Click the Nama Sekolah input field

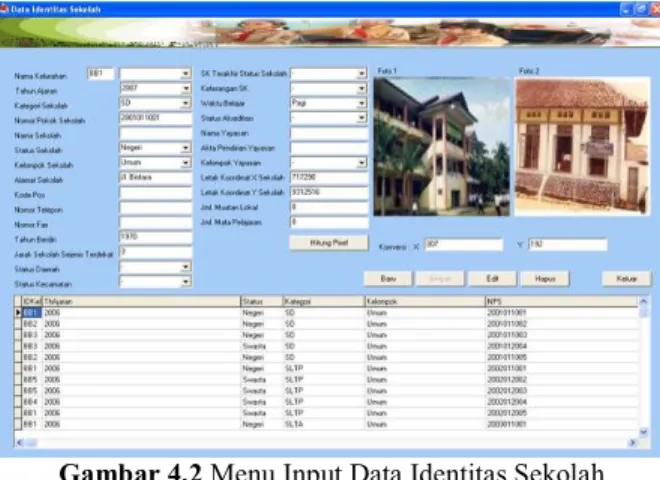[x=155, y=133]
